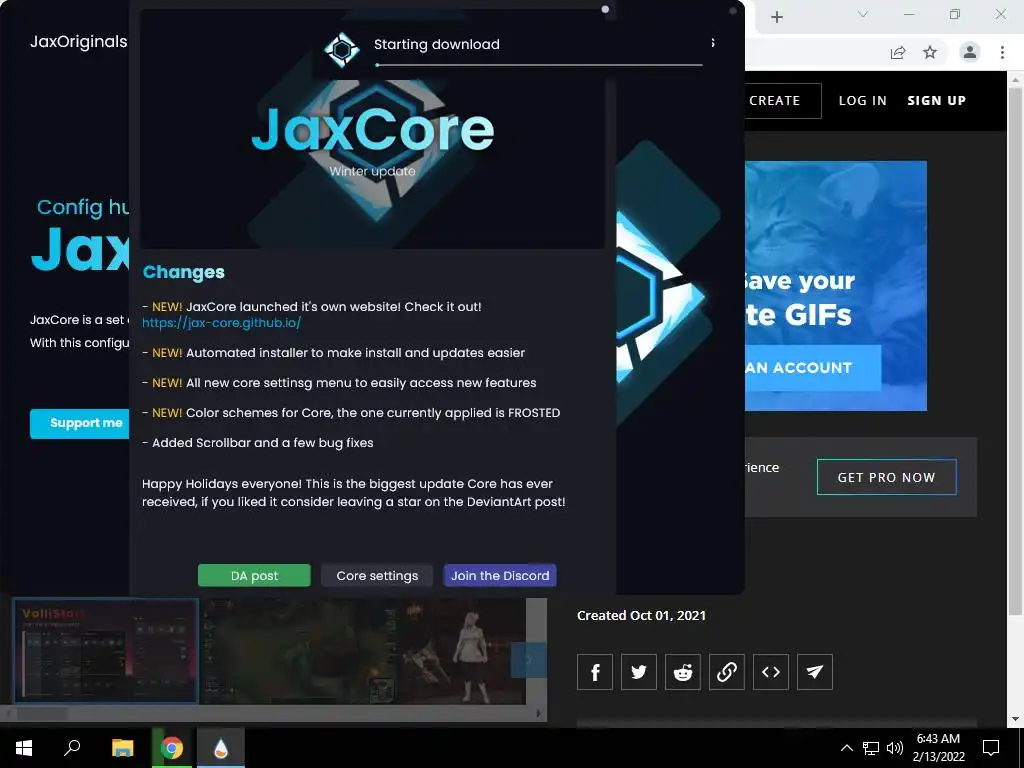
Task: Click the Starting download progress bar
Action: (x=539, y=65)
